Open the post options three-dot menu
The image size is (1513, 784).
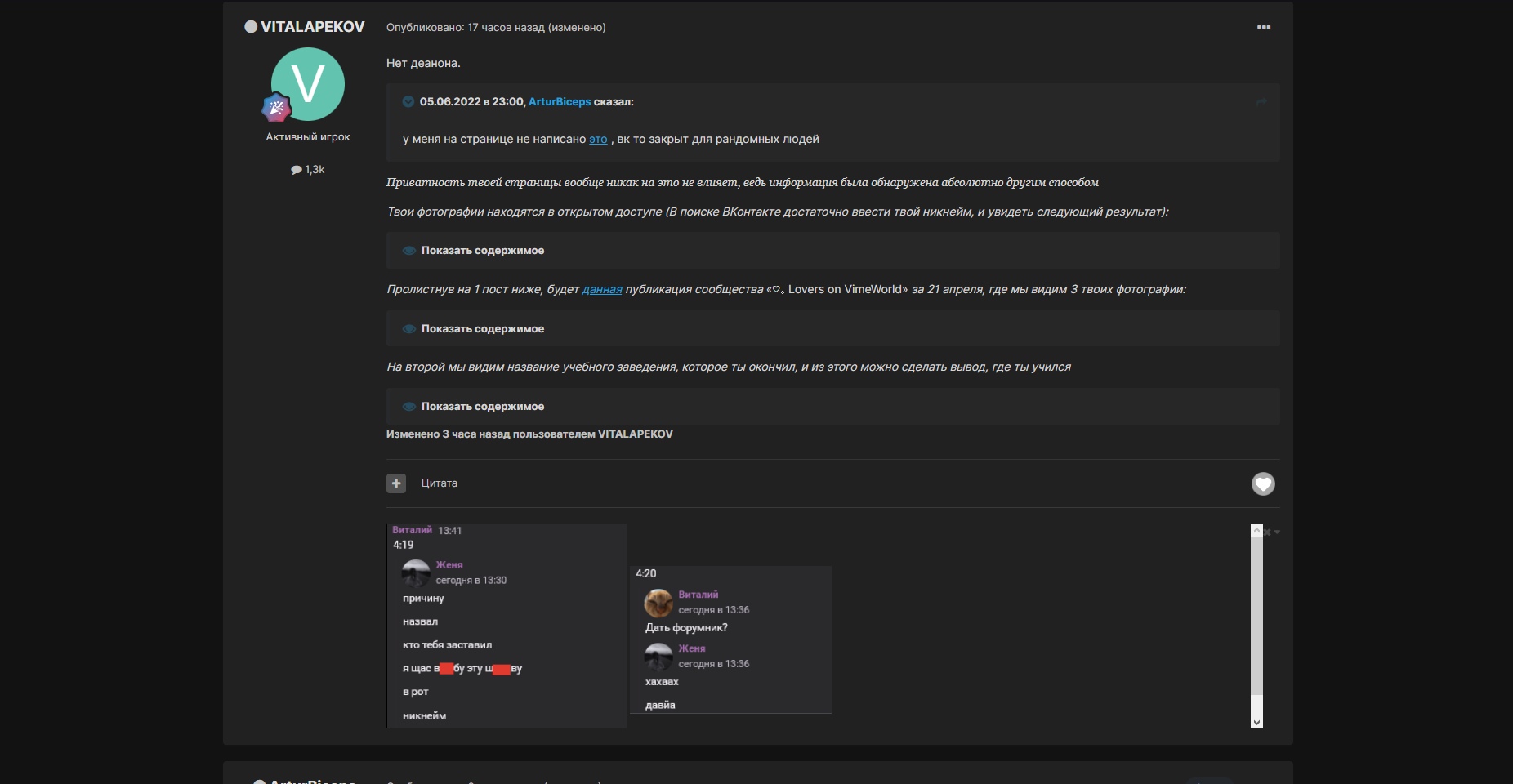point(1263,27)
